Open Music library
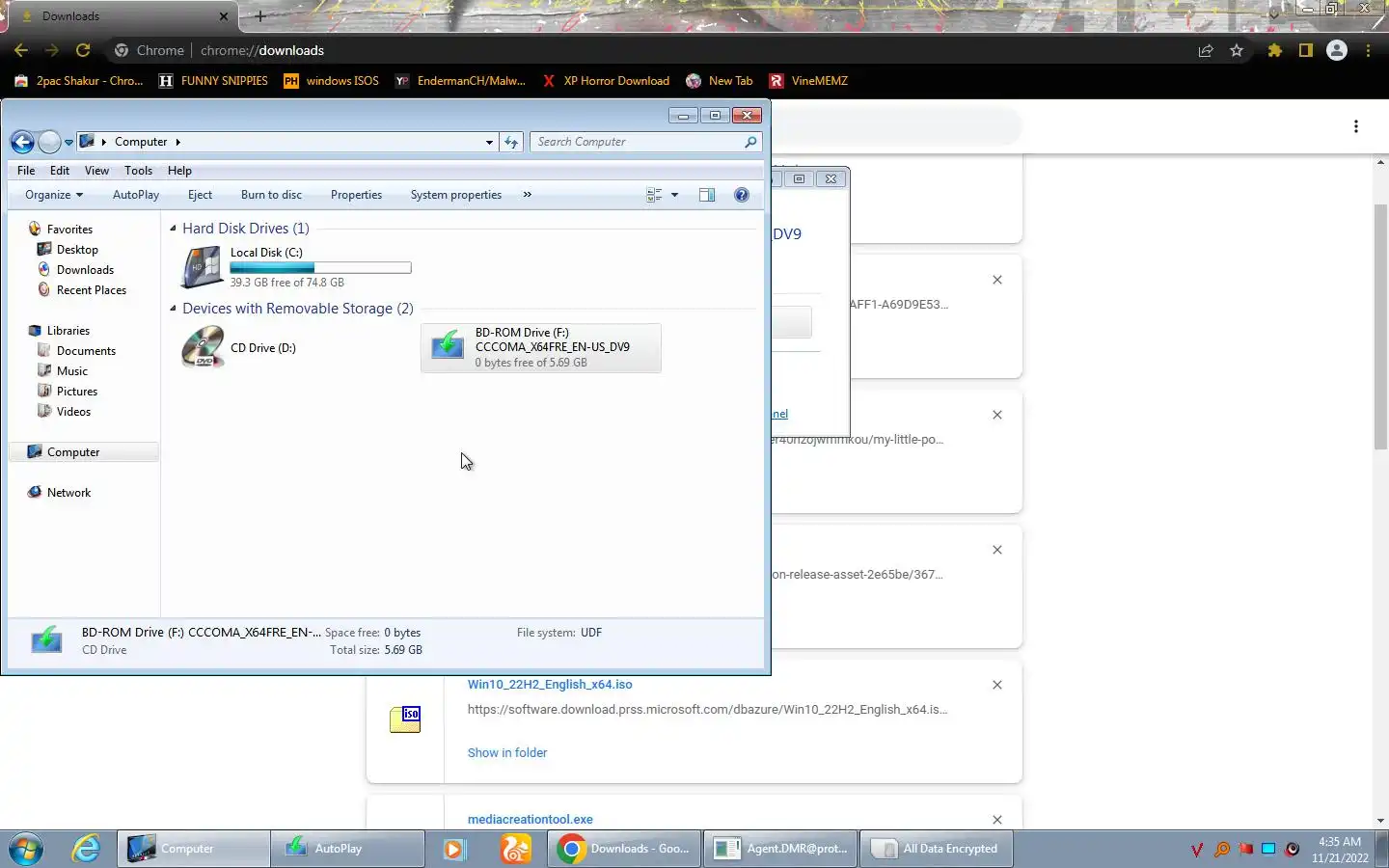 pyautogui.click(x=71, y=371)
